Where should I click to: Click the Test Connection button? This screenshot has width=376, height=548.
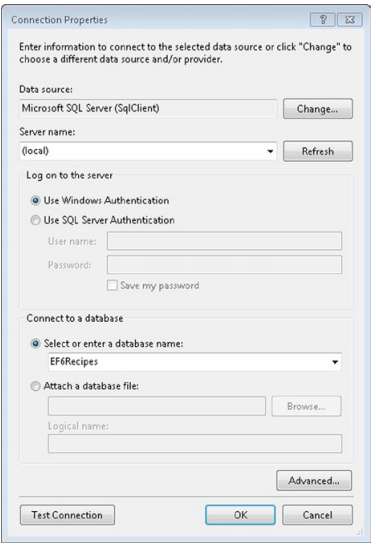[x=67, y=515]
